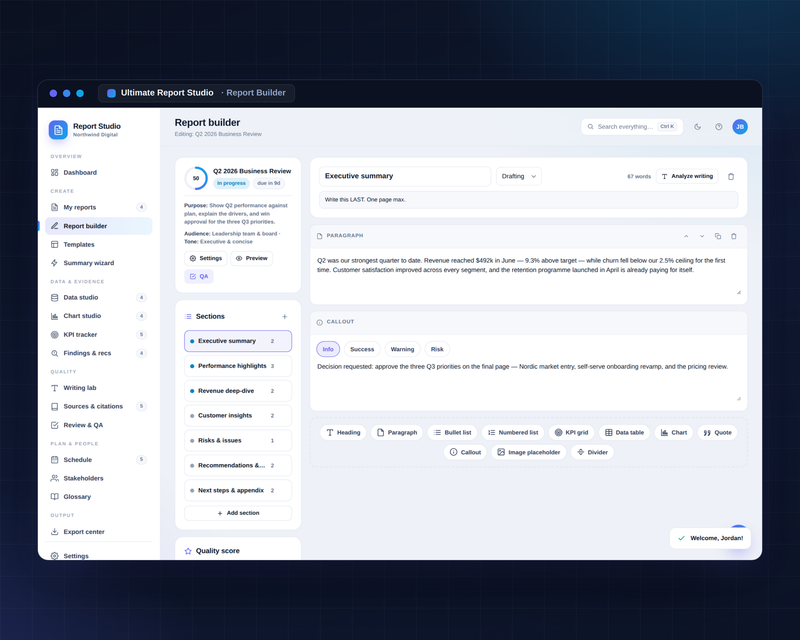This screenshot has width=800, height=640.
Task: Insert an Image placeholder block
Action: tap(529, 452)
